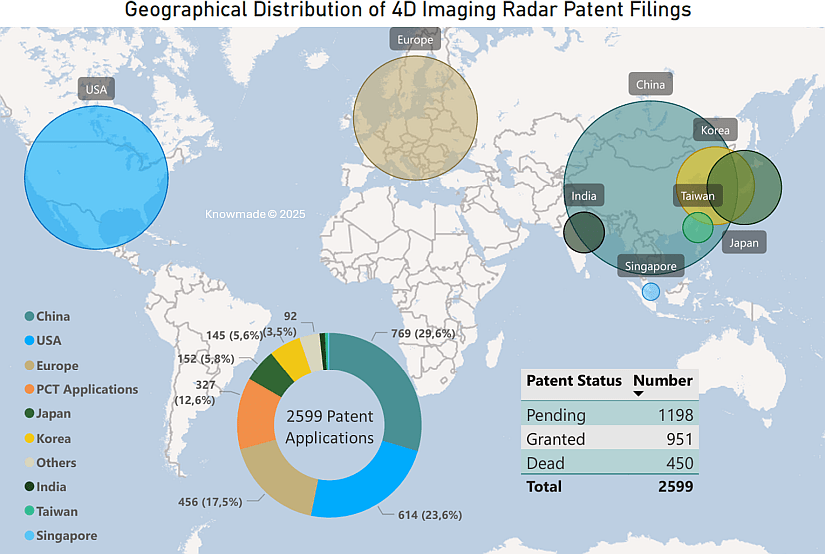The image size is (825, 554).
Task: Click PCT Applications orange legend dot
Action: (29, 389)
